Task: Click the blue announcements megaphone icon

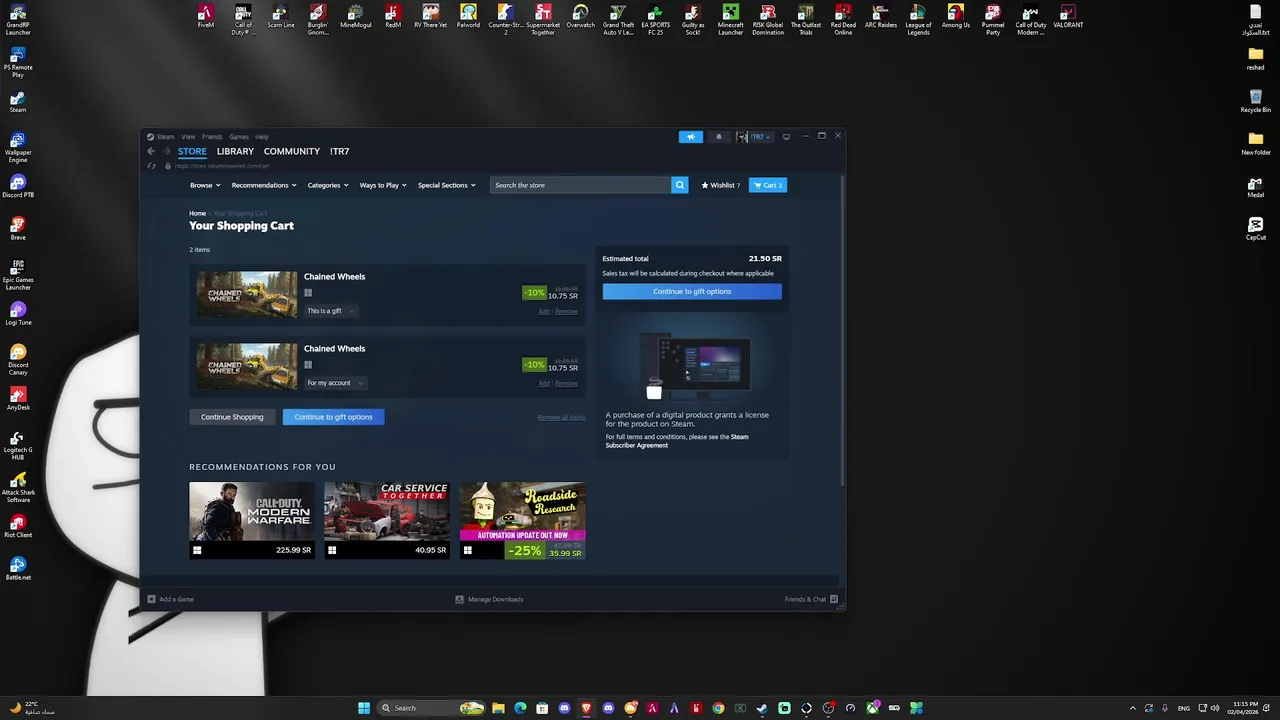Action: point(691,137)
